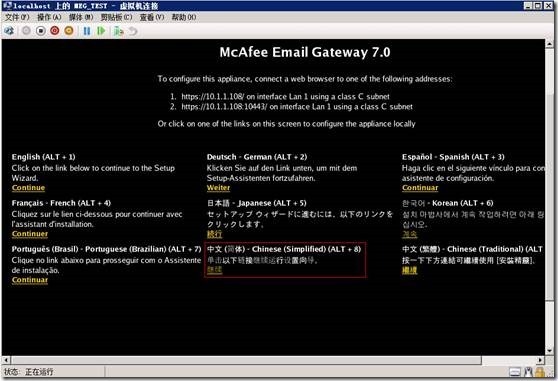Viewport: 558px width, 381px height.
Task: Click the https://10.1.1.108:10443/ address text
Action: point(224,107)
